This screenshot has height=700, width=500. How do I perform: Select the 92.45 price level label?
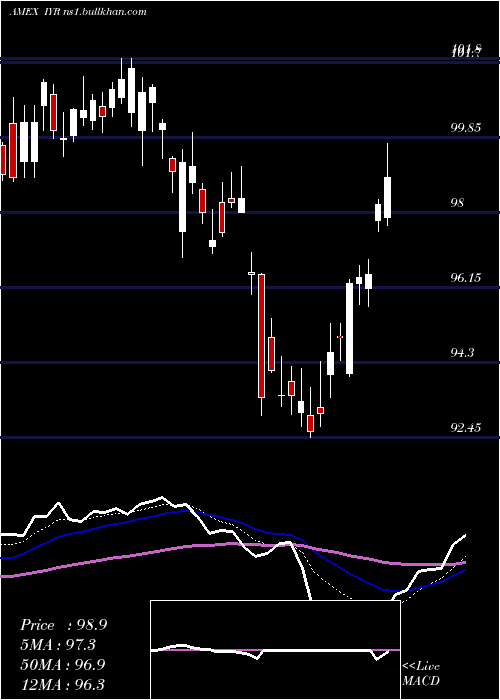pos(466,428)
